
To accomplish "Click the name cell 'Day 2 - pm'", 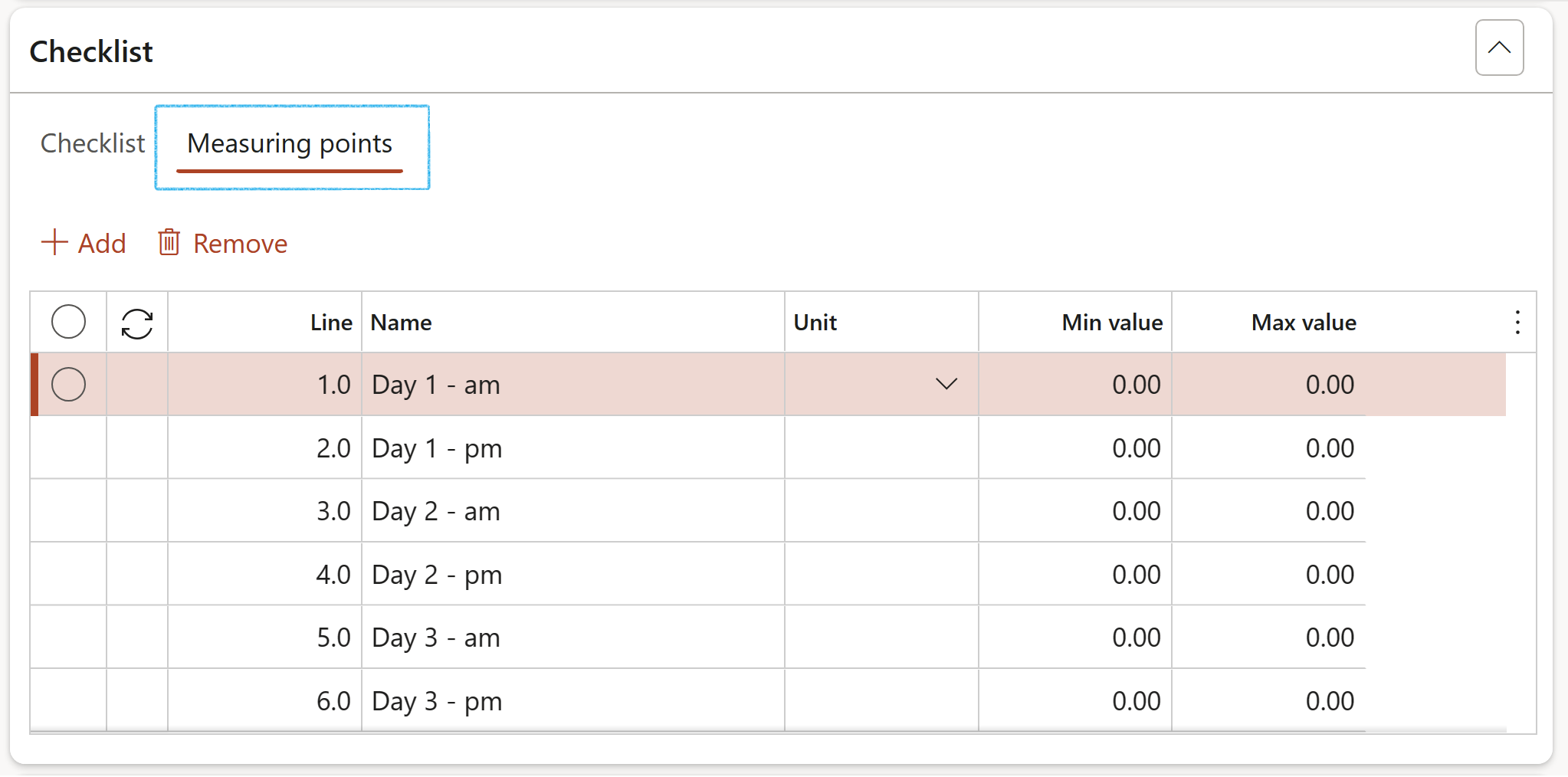I will (572, 575).
